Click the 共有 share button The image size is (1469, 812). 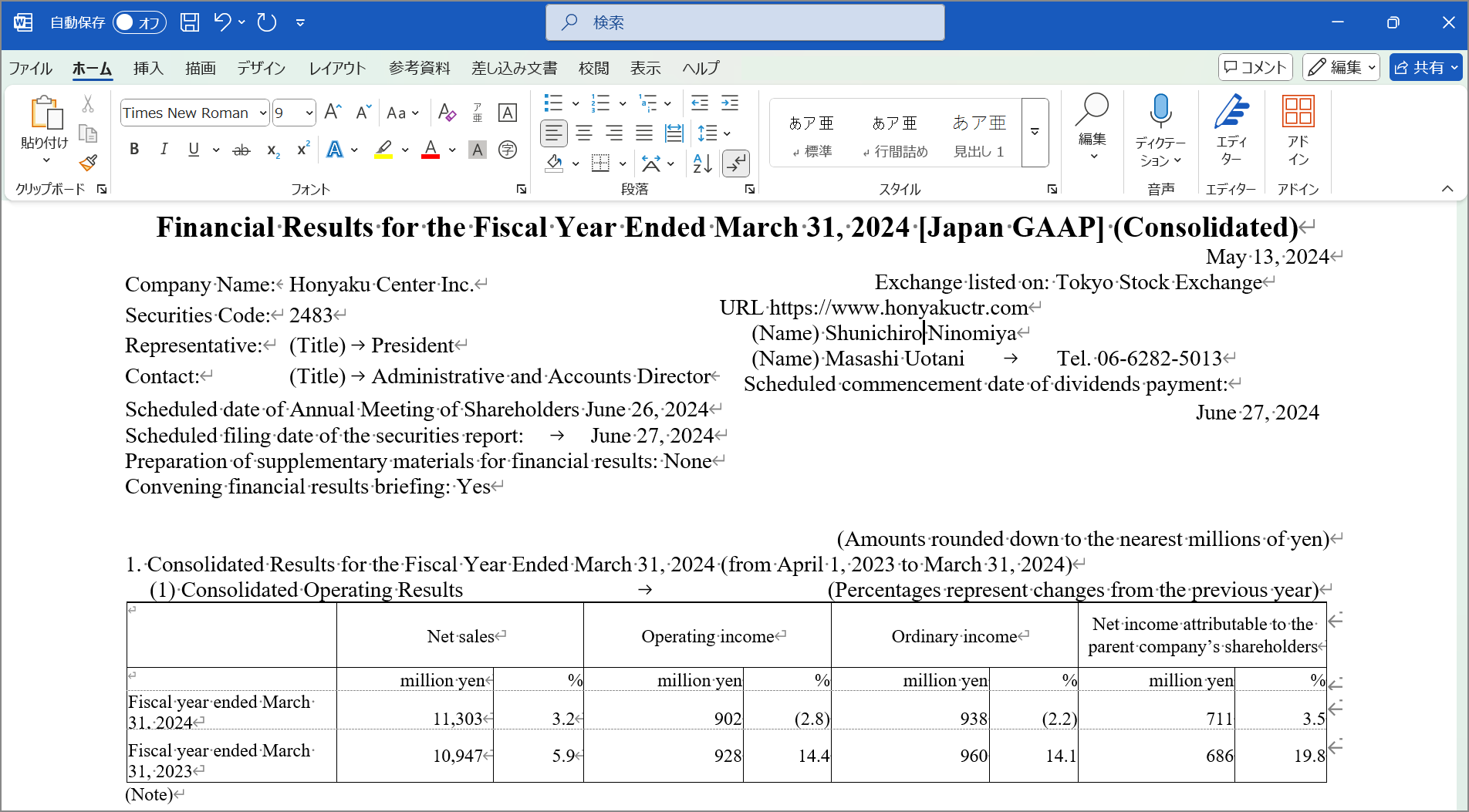coord(1426,67)
